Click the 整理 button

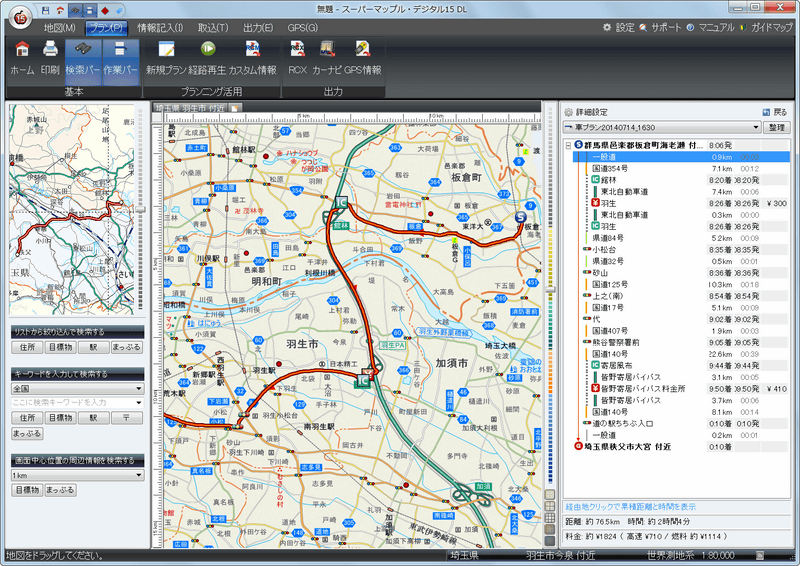[x=777, y=127]
